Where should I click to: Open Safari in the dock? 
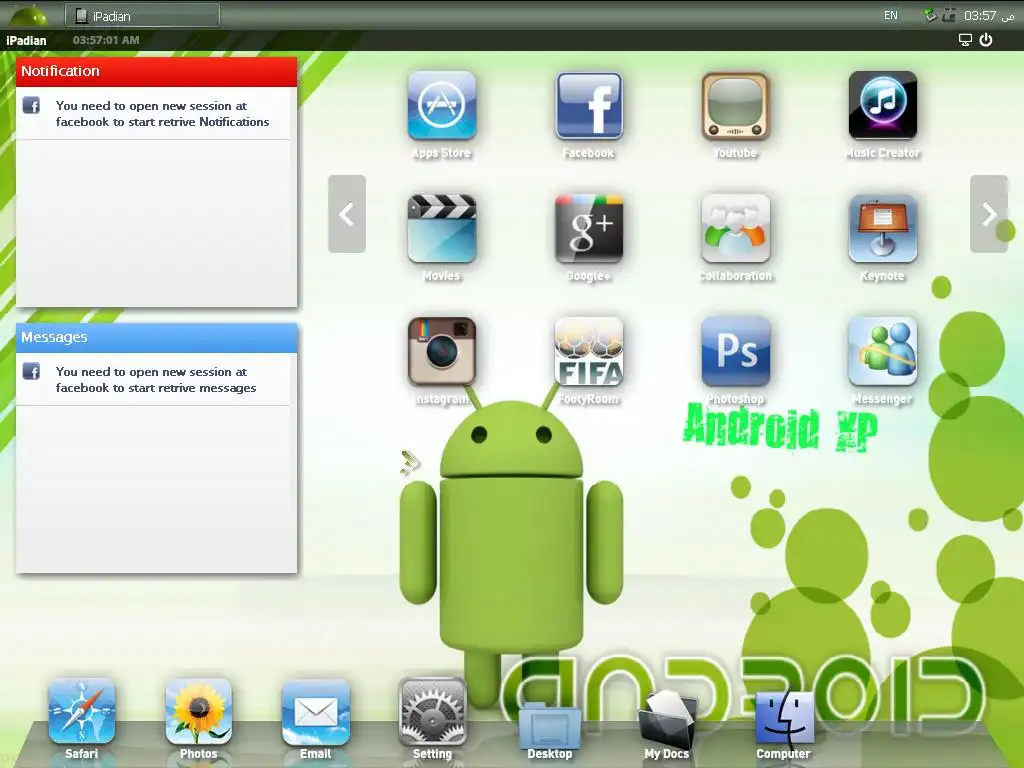point(82,711)
